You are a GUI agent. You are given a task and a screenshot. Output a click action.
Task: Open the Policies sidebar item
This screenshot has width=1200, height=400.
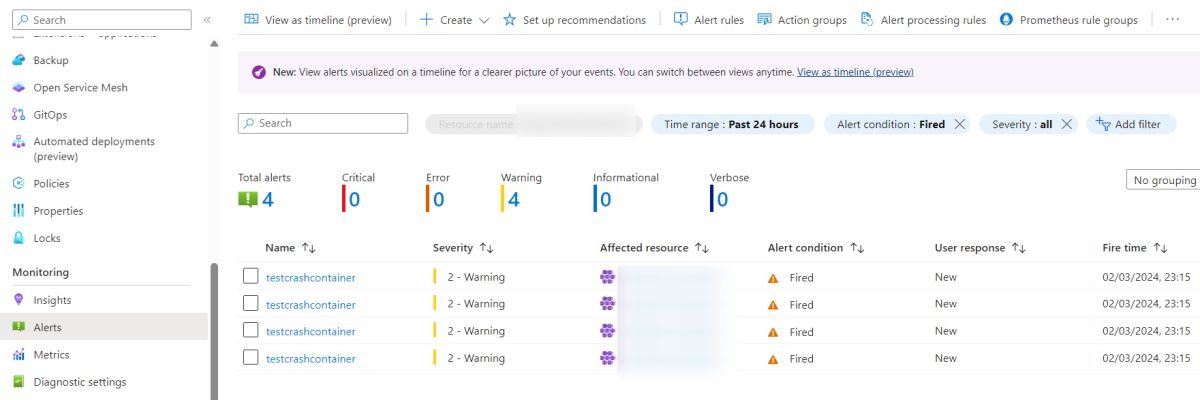coord(51,183)
